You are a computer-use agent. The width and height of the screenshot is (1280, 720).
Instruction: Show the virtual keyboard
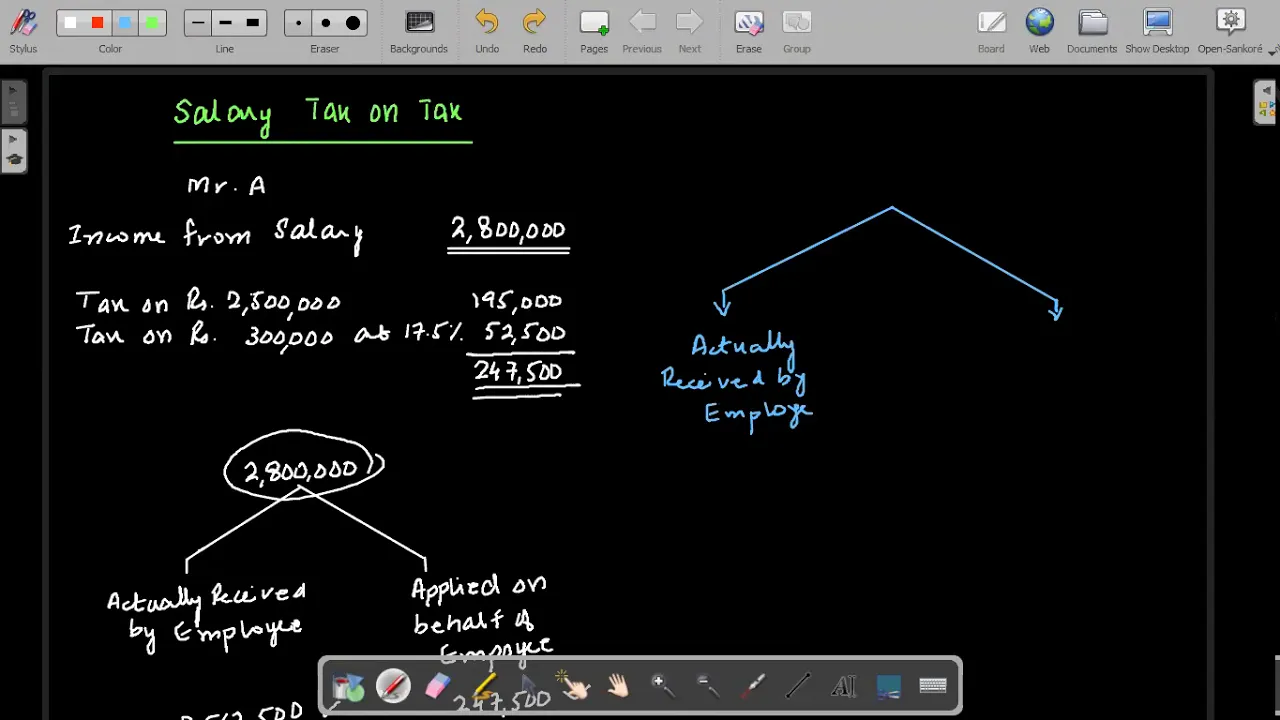pos(933,686)
